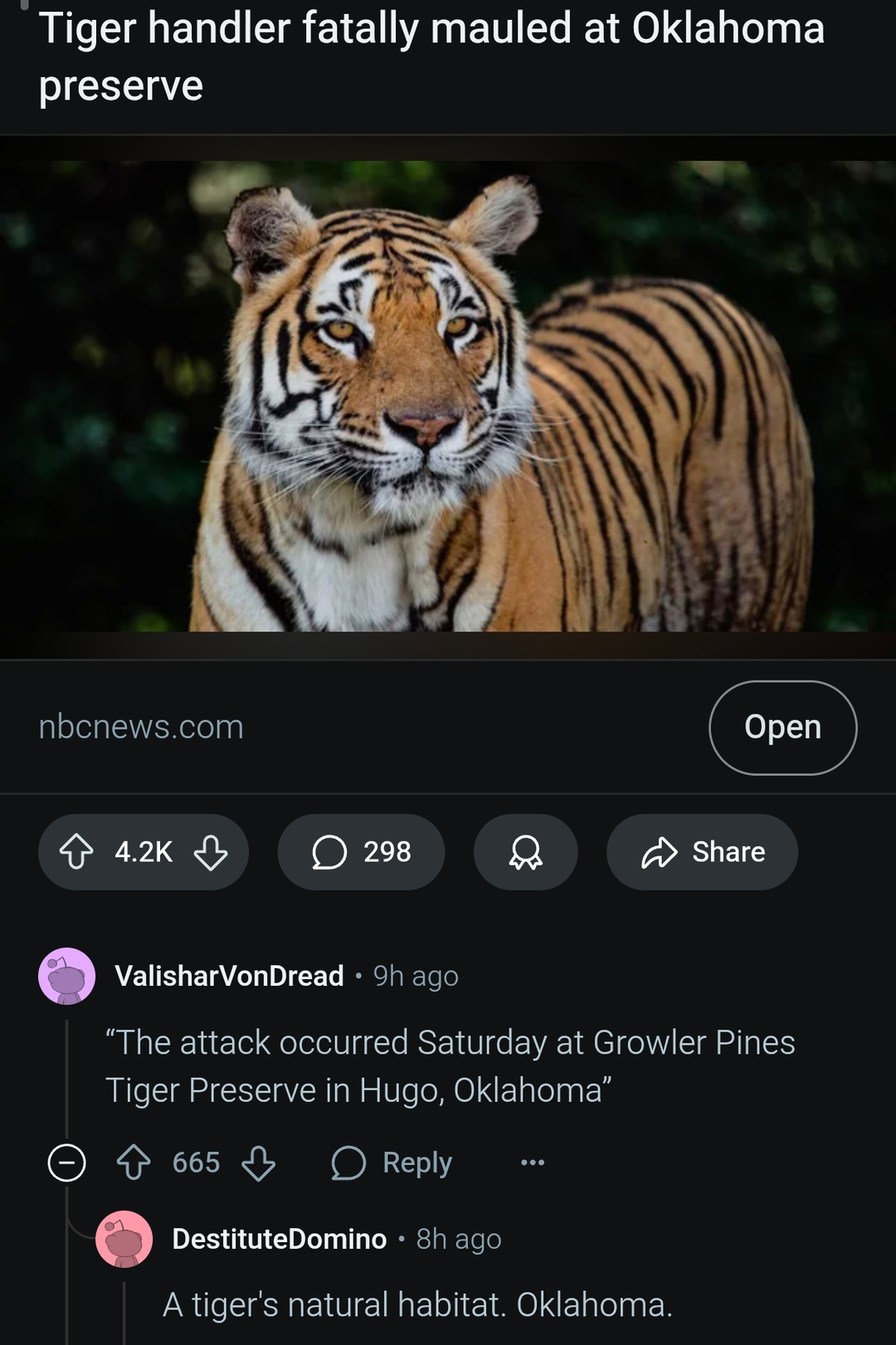The image size is (896, 1345).
Task: Downvote the tiger post
Action: coord(212,852)
